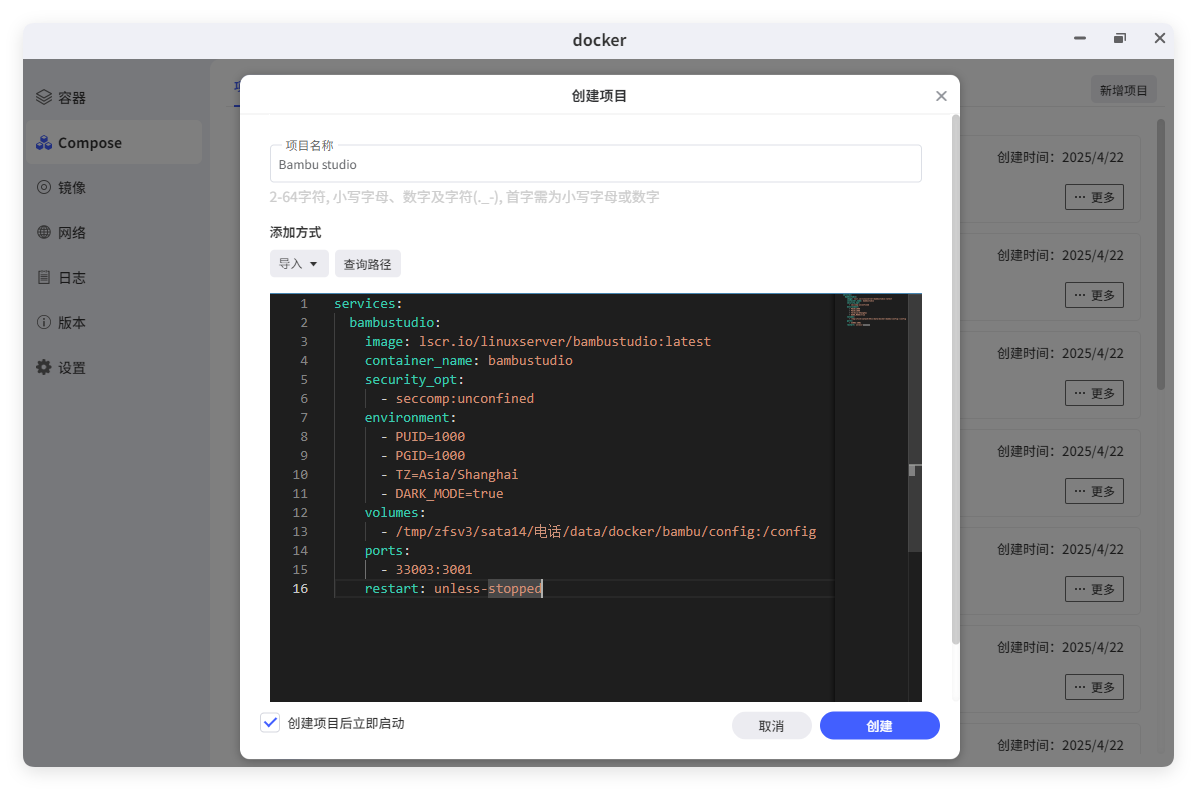Click line number 16 in the gutter
1197x790 pixels.
(300, 588)
